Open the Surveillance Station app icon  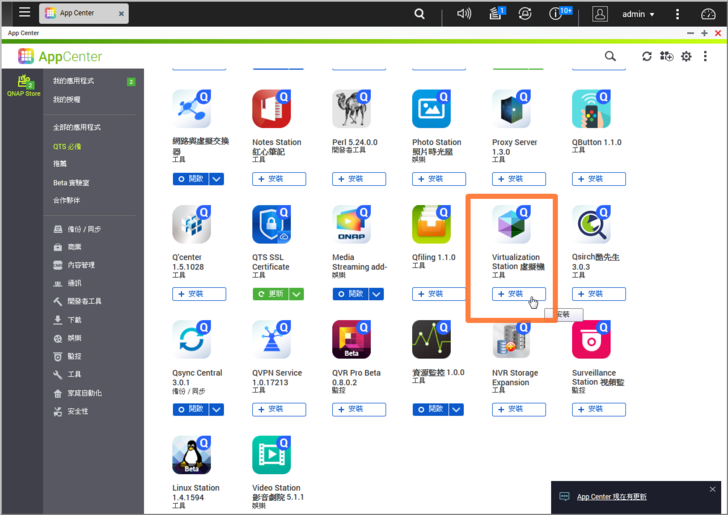coord(591,339)
